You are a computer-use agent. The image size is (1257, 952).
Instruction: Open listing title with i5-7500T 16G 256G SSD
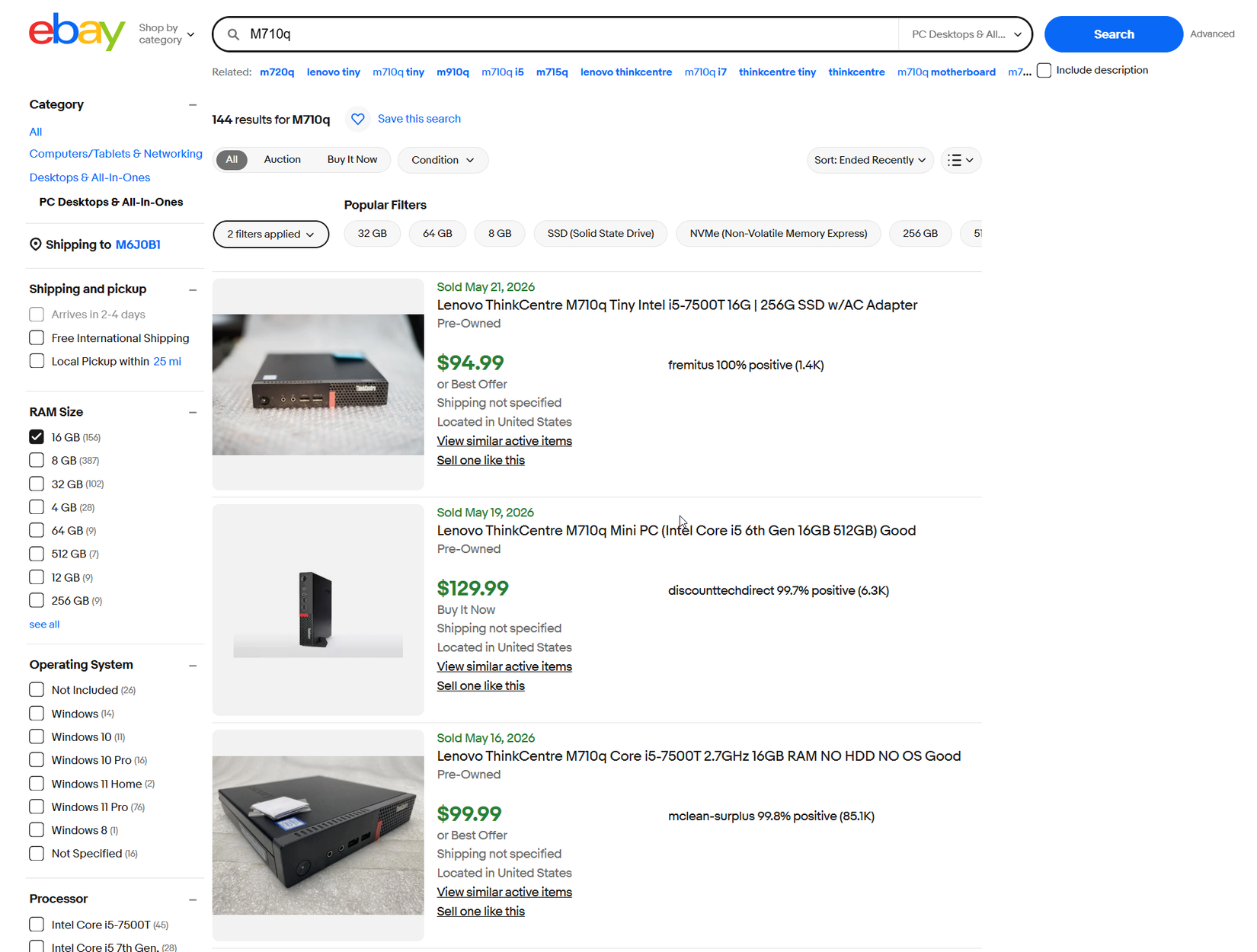coord(677,305)
